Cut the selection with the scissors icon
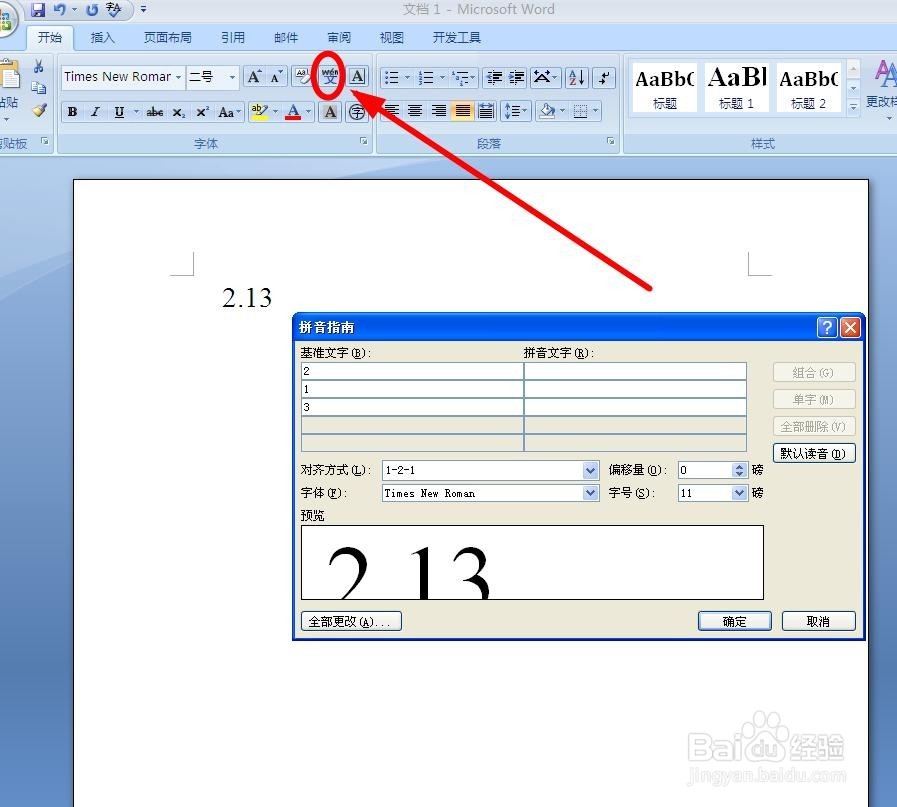 pyautogui.click(x=38, y=66)
